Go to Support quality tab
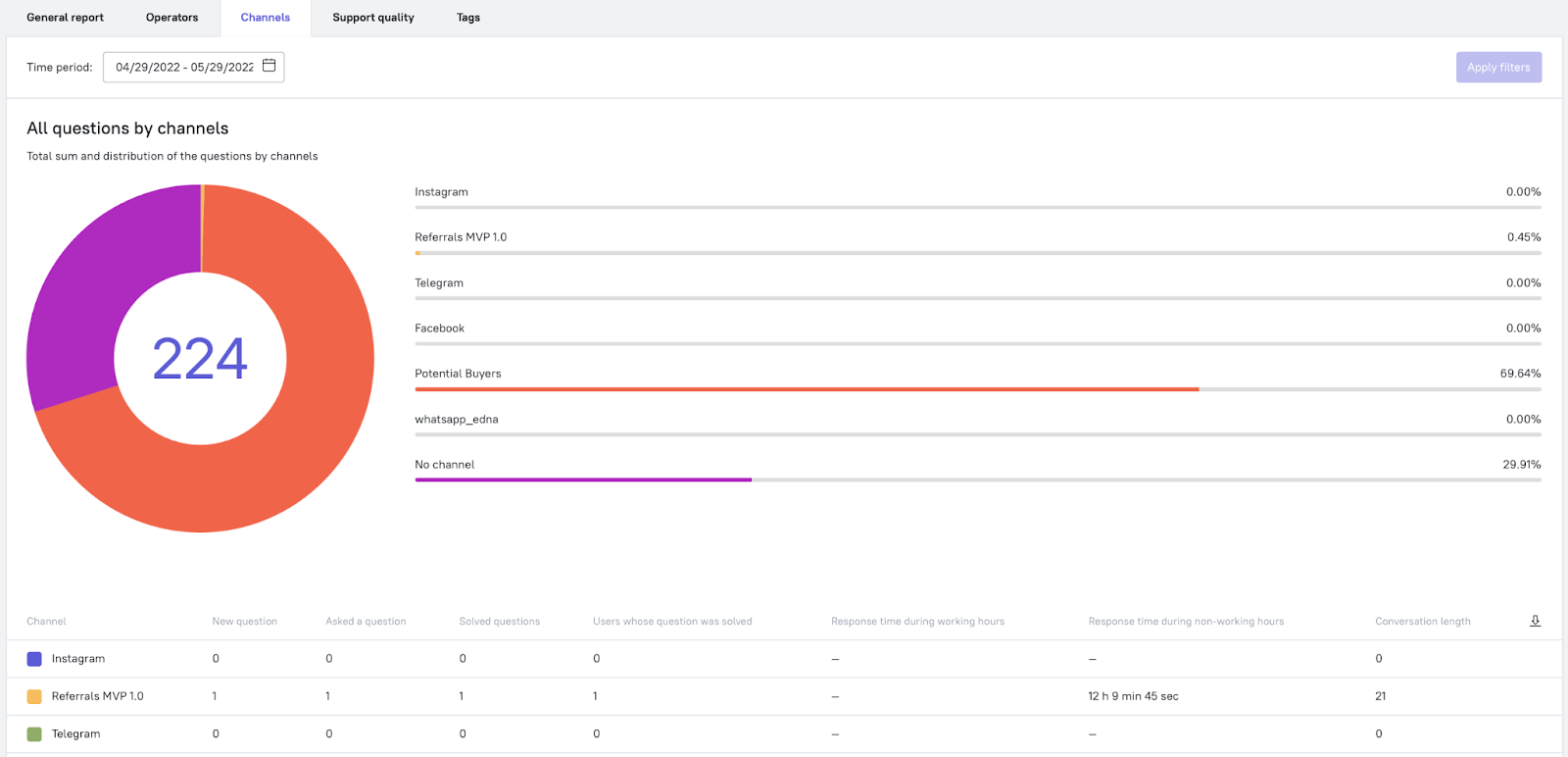The height and width of the screenshot is (757, 1568). (373, 18)
